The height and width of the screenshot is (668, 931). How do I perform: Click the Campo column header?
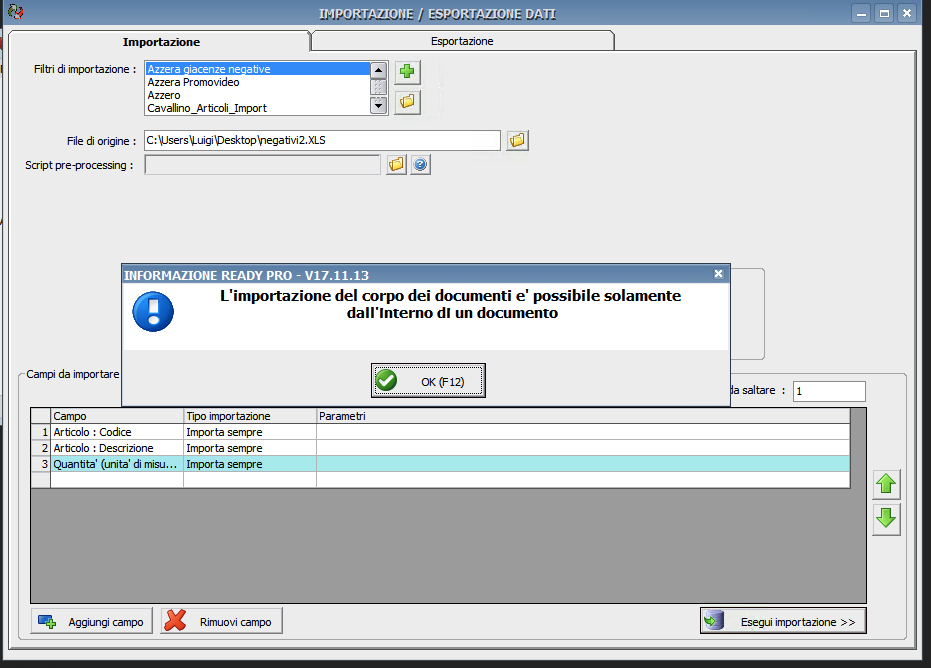[117, 416]
